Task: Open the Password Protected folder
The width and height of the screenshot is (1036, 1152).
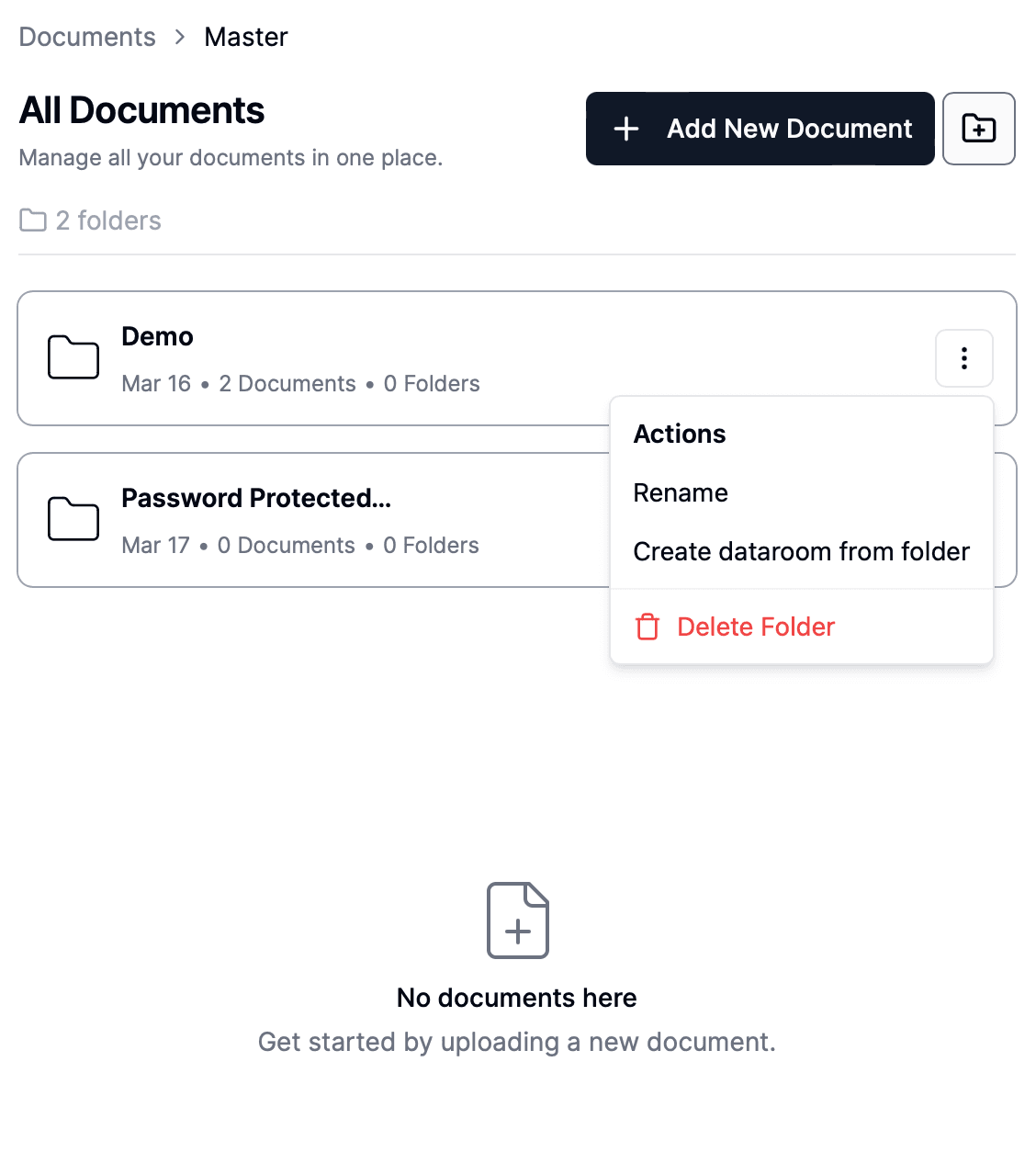Action: point(256,498)
